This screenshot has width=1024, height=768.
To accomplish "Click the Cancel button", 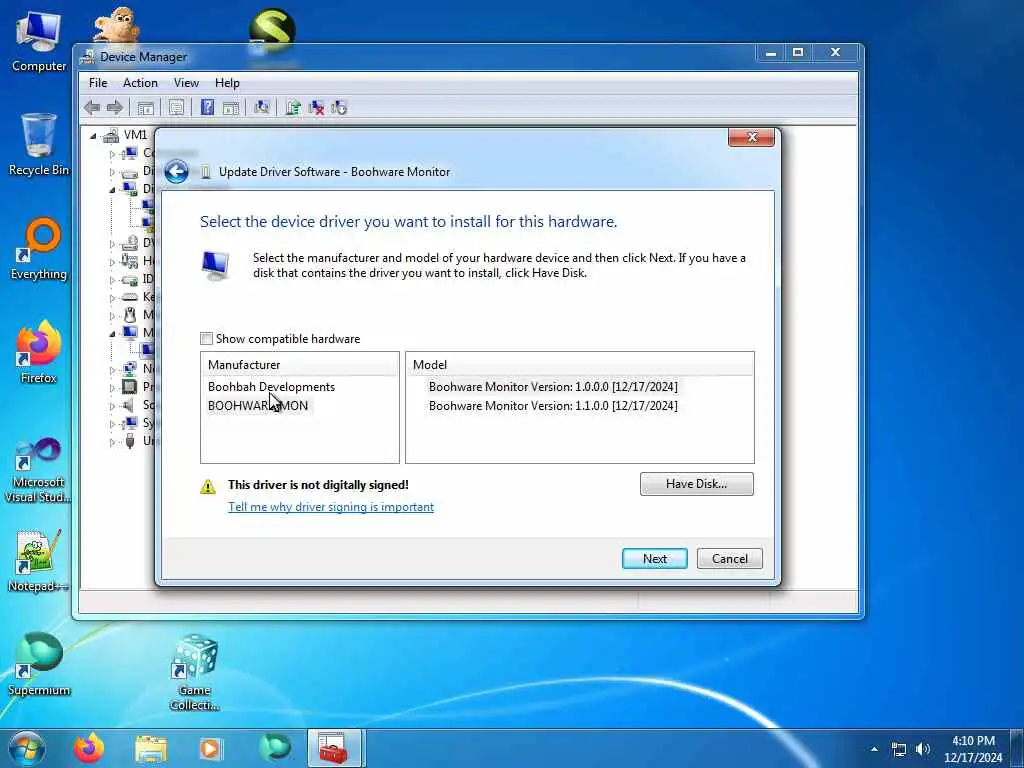I will [729, 559].
